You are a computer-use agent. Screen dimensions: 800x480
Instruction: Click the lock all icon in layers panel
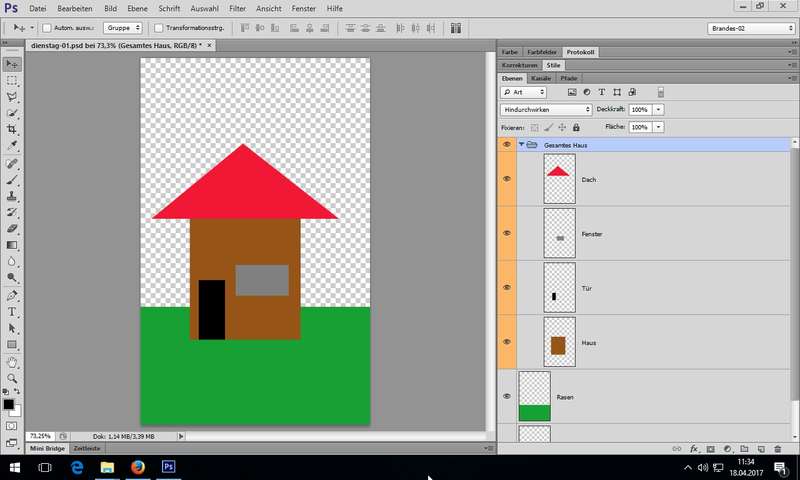point(576,127)
